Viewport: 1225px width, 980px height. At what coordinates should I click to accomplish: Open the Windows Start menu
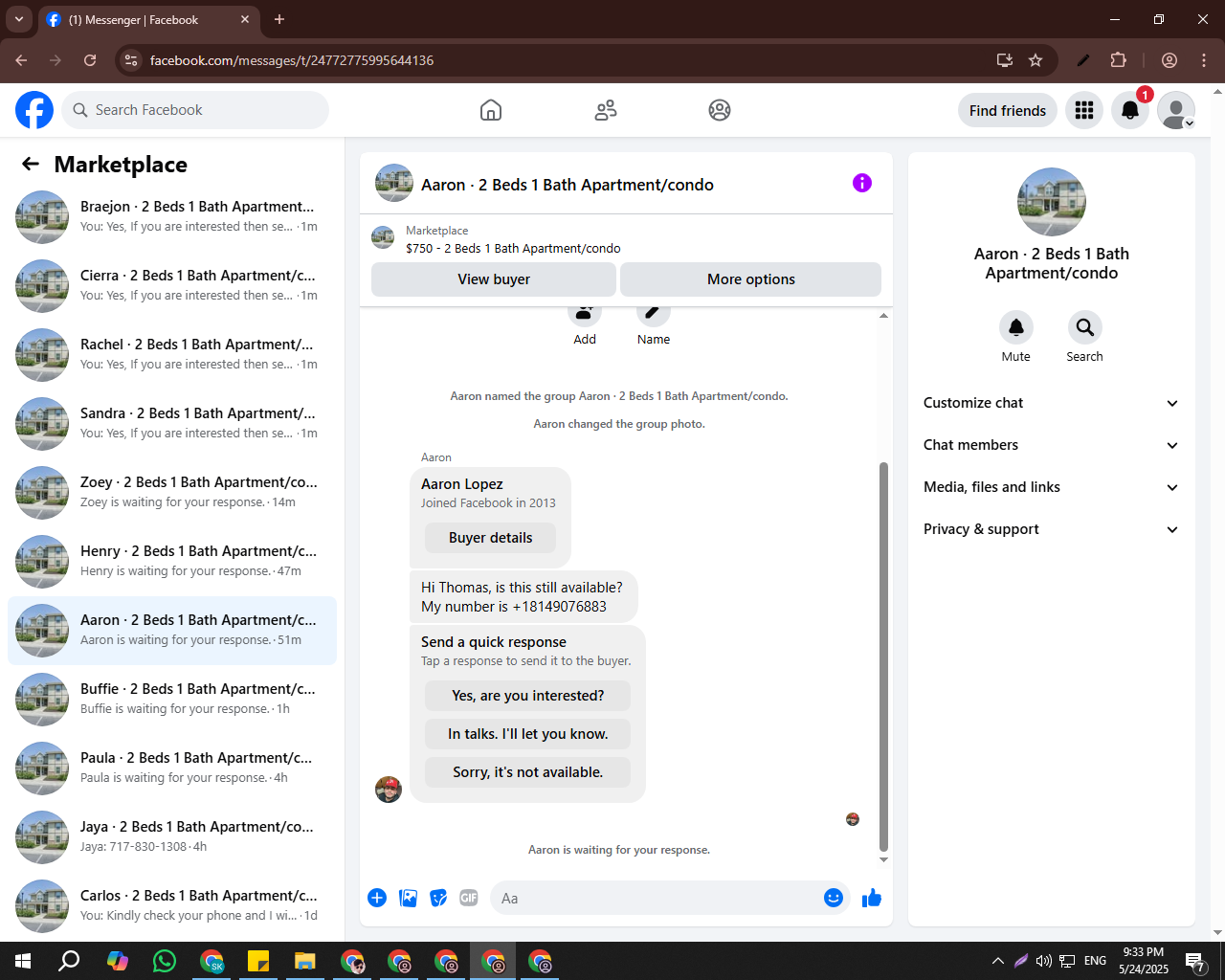23,961
